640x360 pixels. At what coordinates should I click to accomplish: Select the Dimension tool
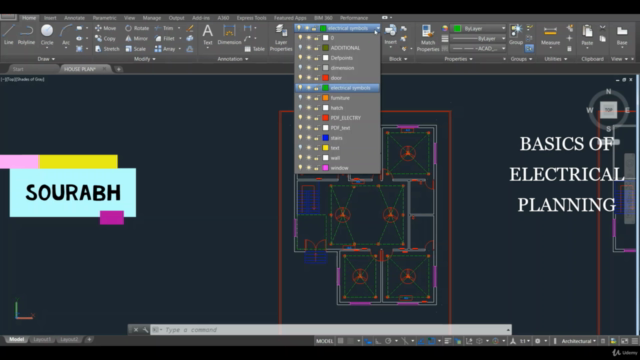pyautogui.click(x=229, y=34)
